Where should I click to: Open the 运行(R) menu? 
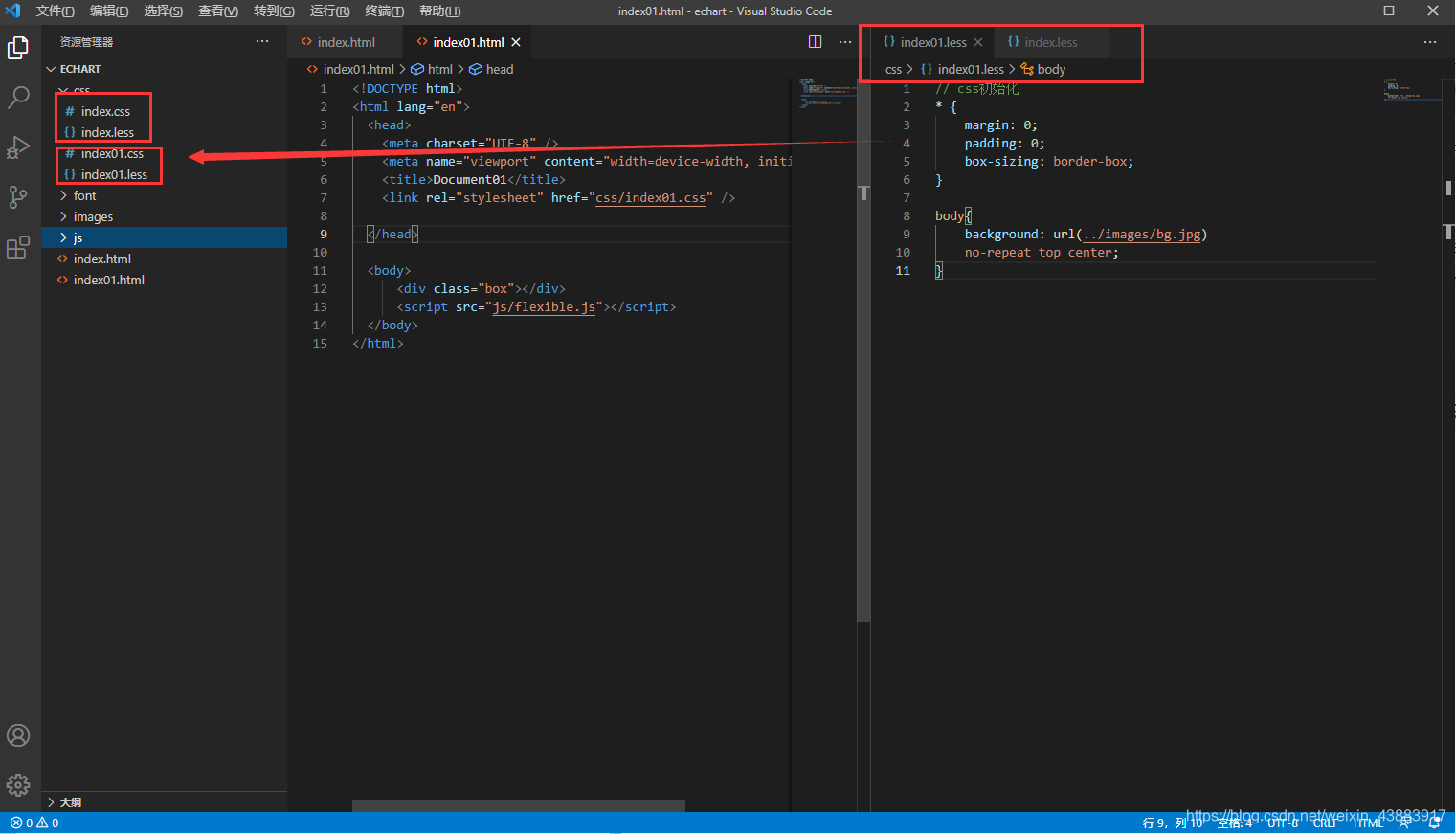click(x=329, y=11)
